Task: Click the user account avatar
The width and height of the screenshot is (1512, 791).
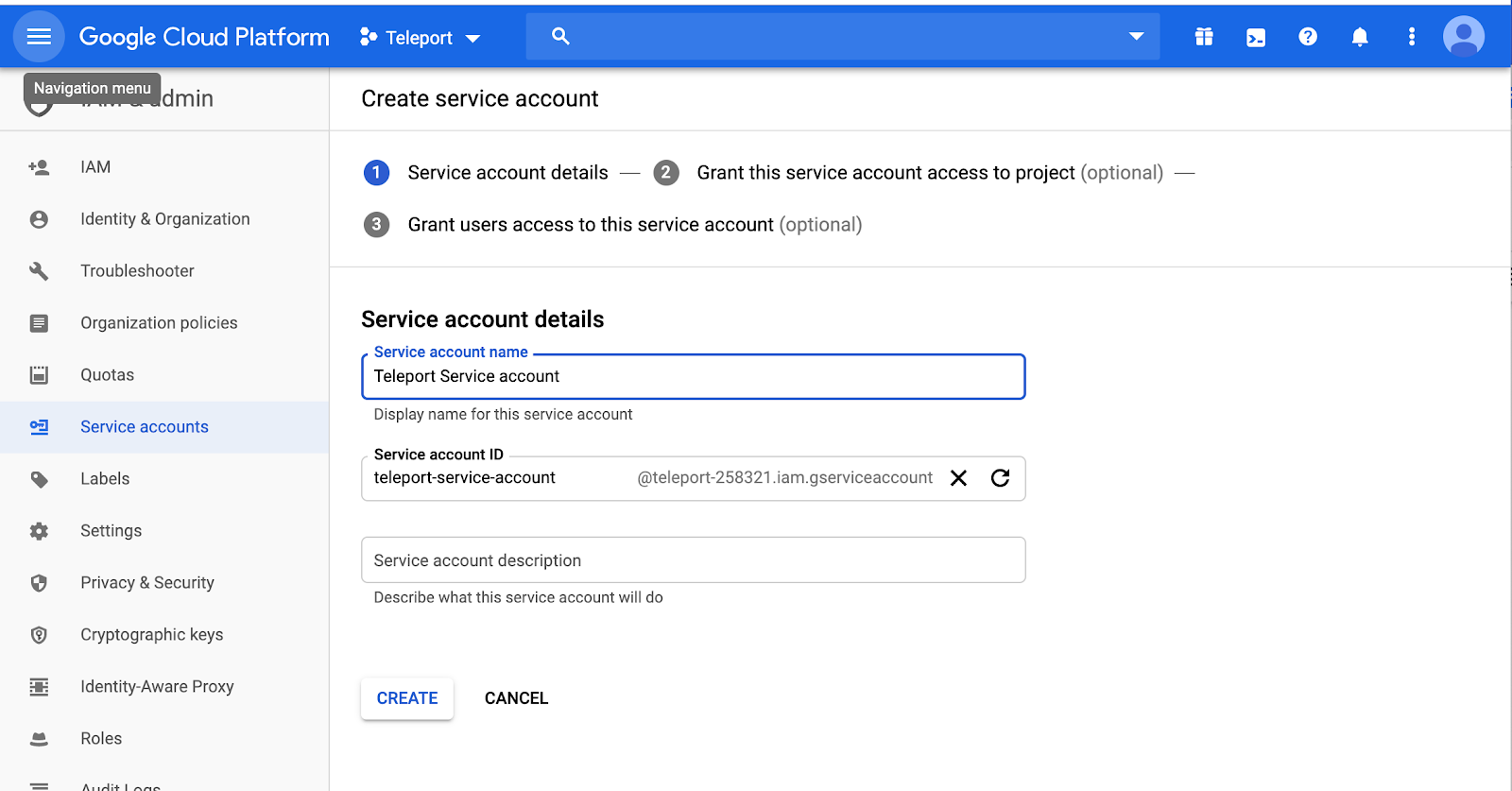Action: point(1464,37)
